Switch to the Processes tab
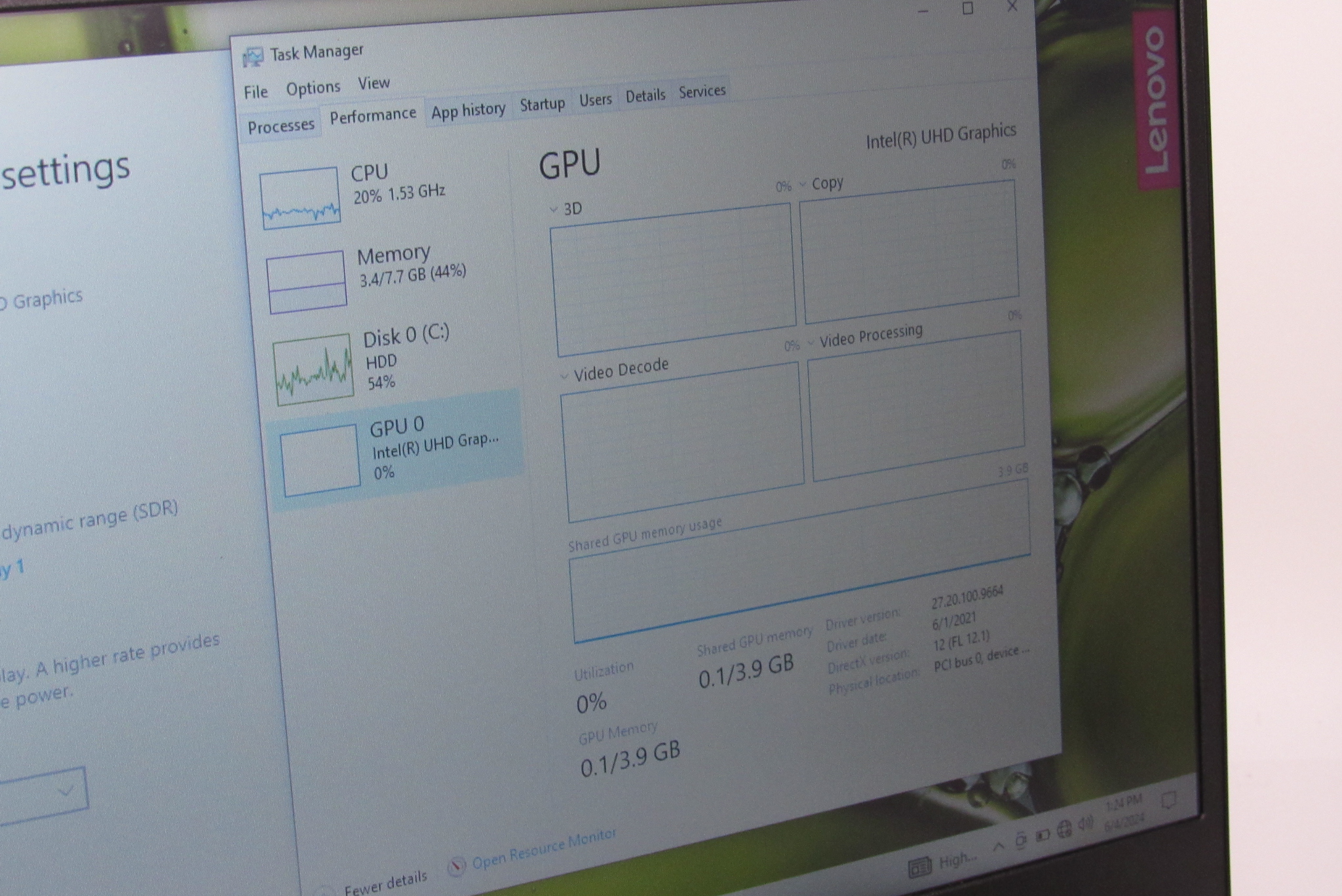This screenshot has width=1342, height=896. tap(280, 126)
